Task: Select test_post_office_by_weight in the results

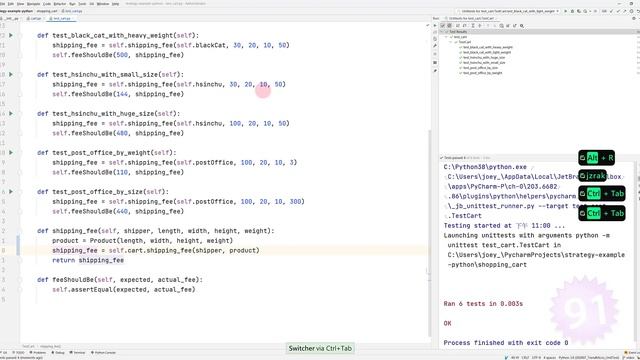Action: 482,73
